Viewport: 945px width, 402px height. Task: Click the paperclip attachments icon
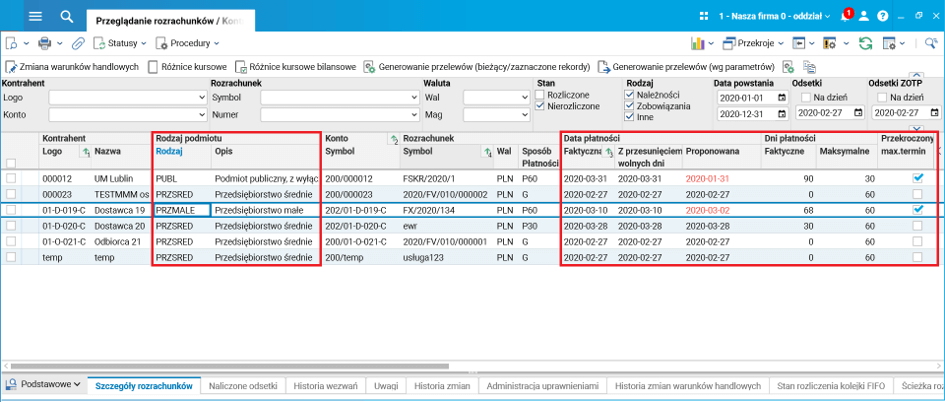tap(78, 43)
